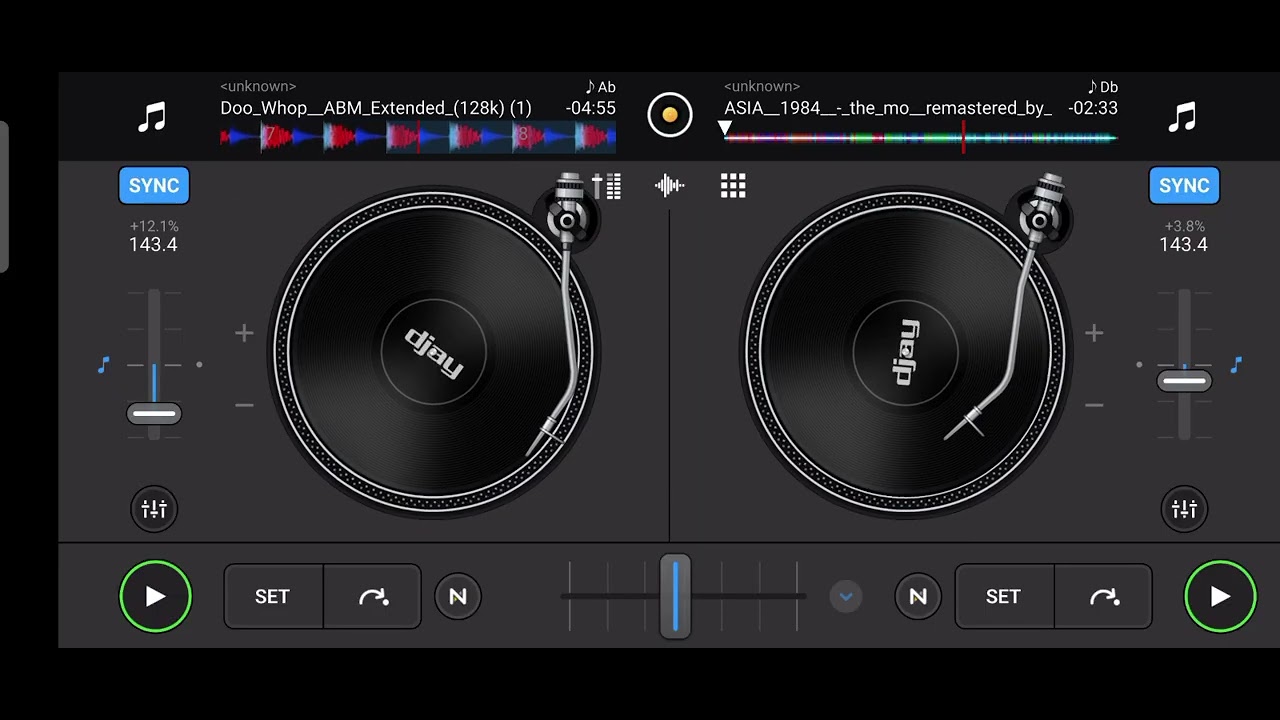Nudge left deck pitch up with plus
This screenshot has width=1280, height=720.
point(244,333)
